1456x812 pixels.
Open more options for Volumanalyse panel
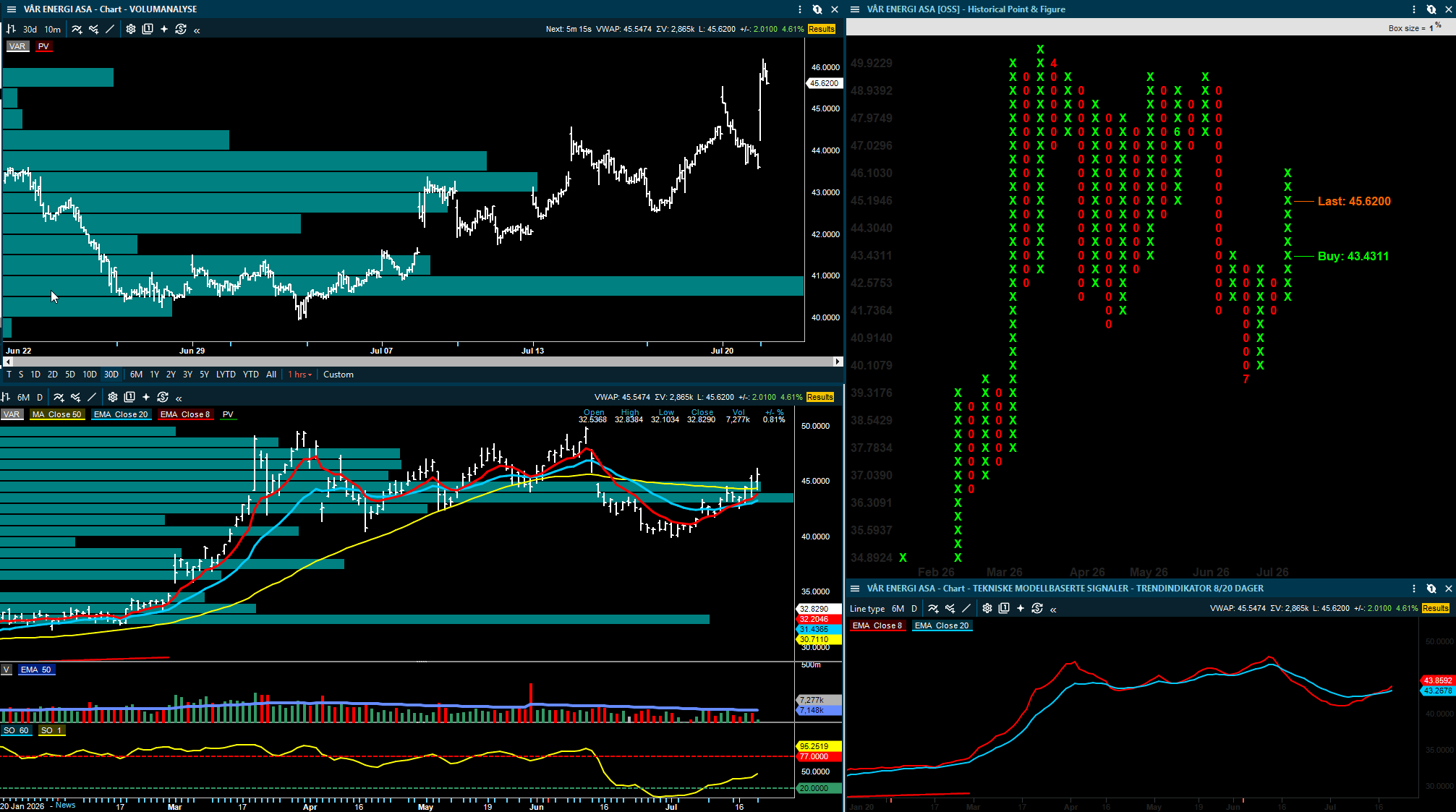point(800,9)
